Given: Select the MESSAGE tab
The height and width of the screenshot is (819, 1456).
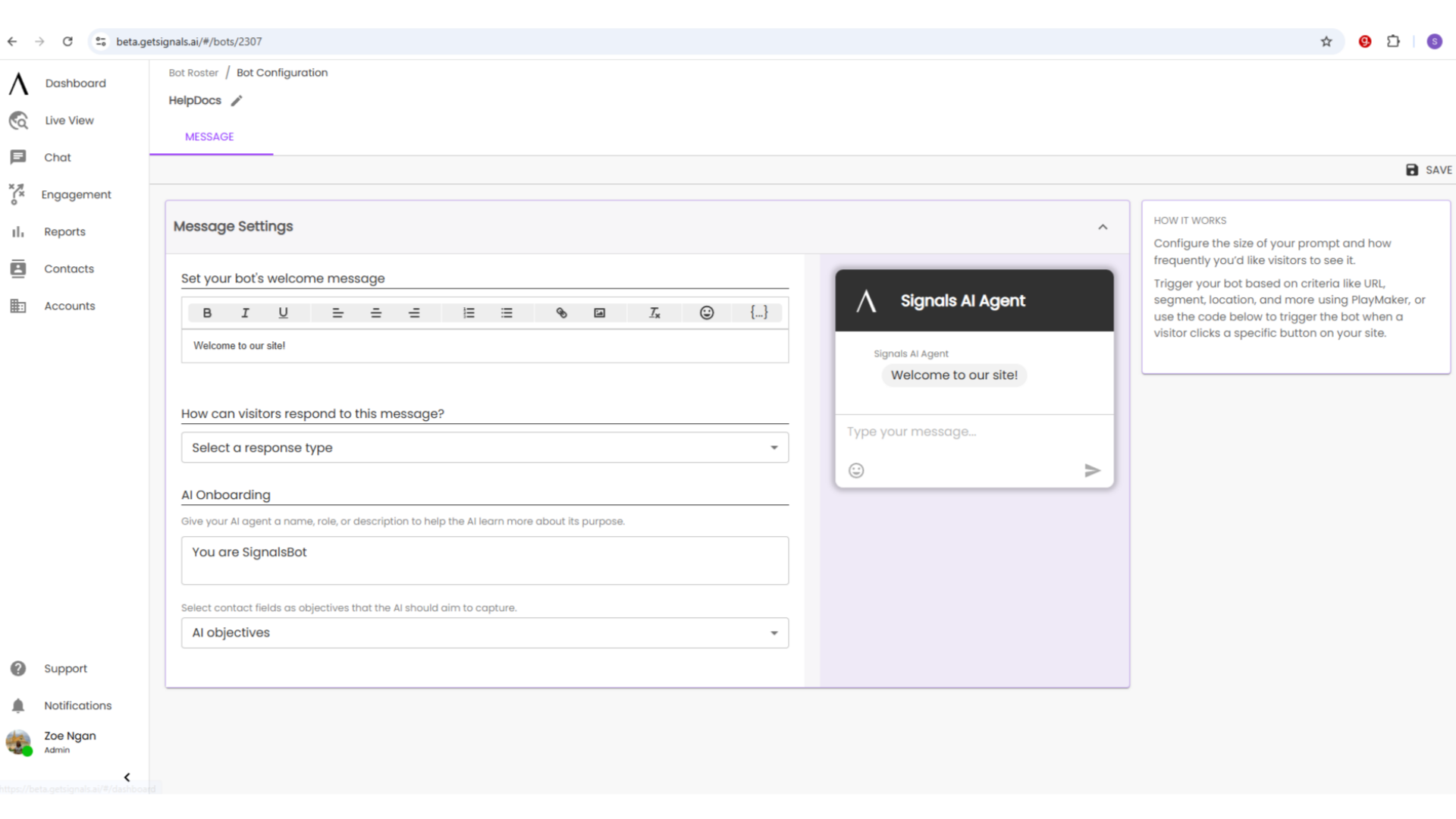Looking at the screenshot, I should tap(209, 136).
